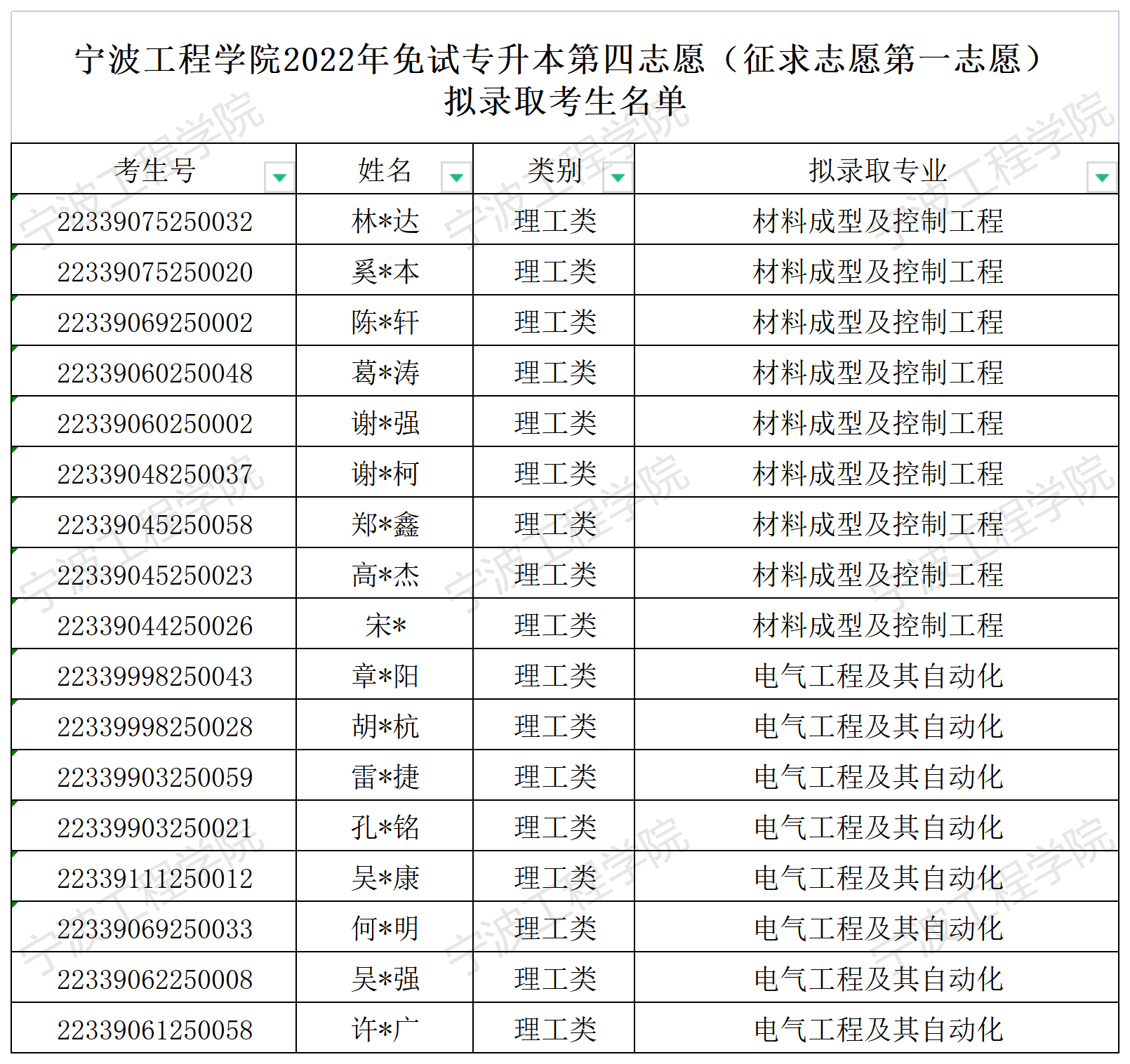Select cell 22339069250033
The width and height of the screenshot is (1130, 1064).
click(x=154, y=927)
